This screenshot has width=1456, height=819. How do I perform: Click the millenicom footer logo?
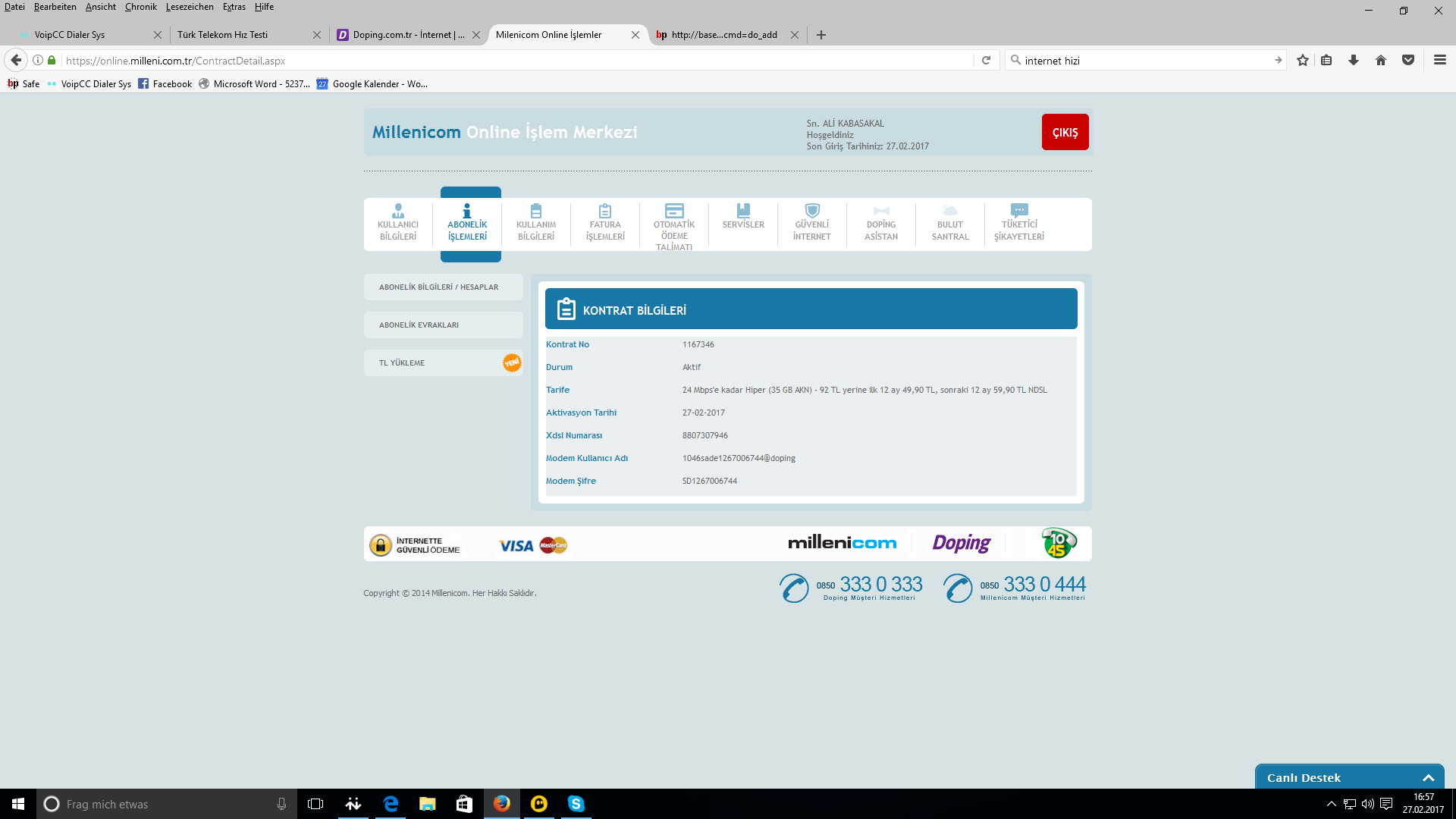842,543
